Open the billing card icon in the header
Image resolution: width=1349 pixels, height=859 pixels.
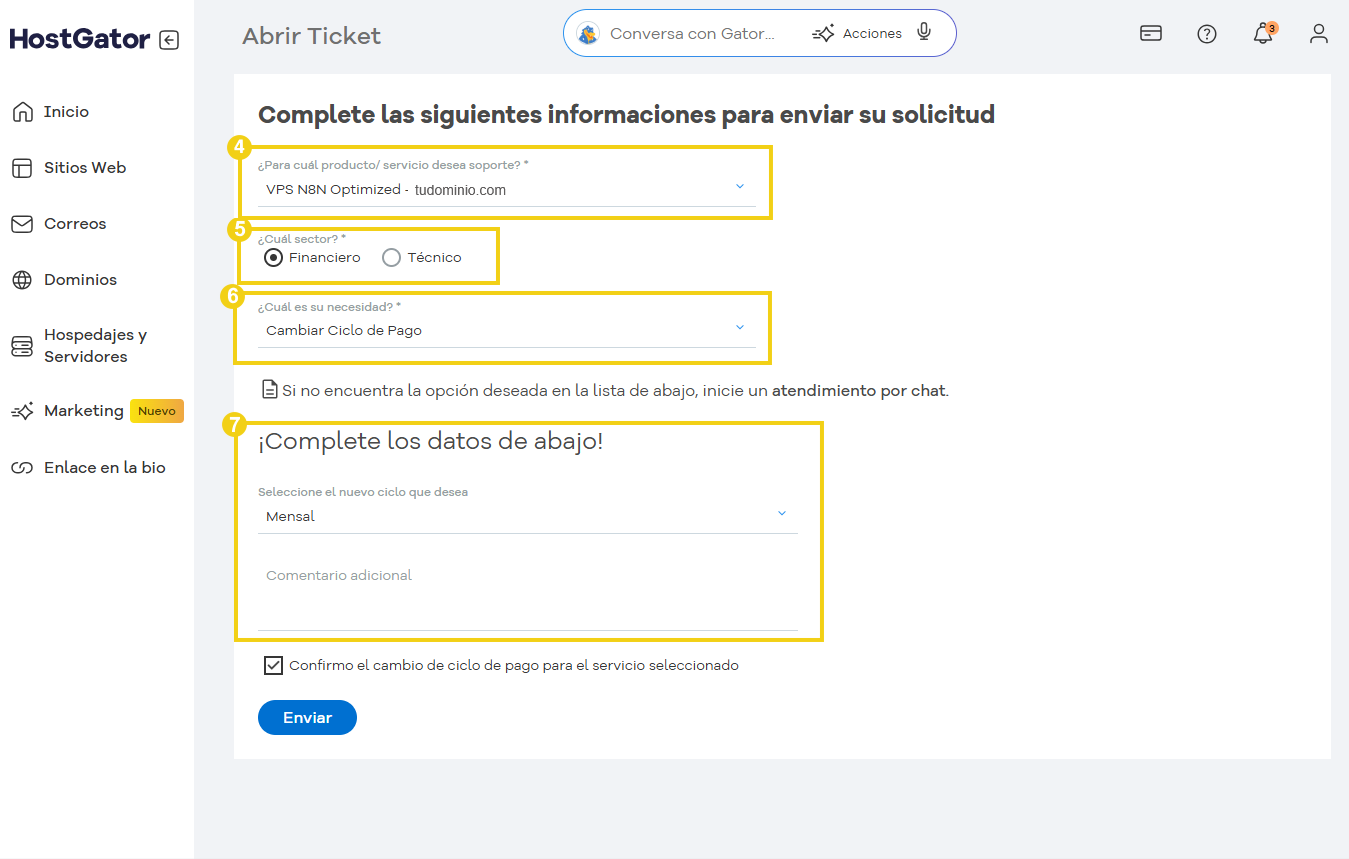click(x=1150, y=33)
